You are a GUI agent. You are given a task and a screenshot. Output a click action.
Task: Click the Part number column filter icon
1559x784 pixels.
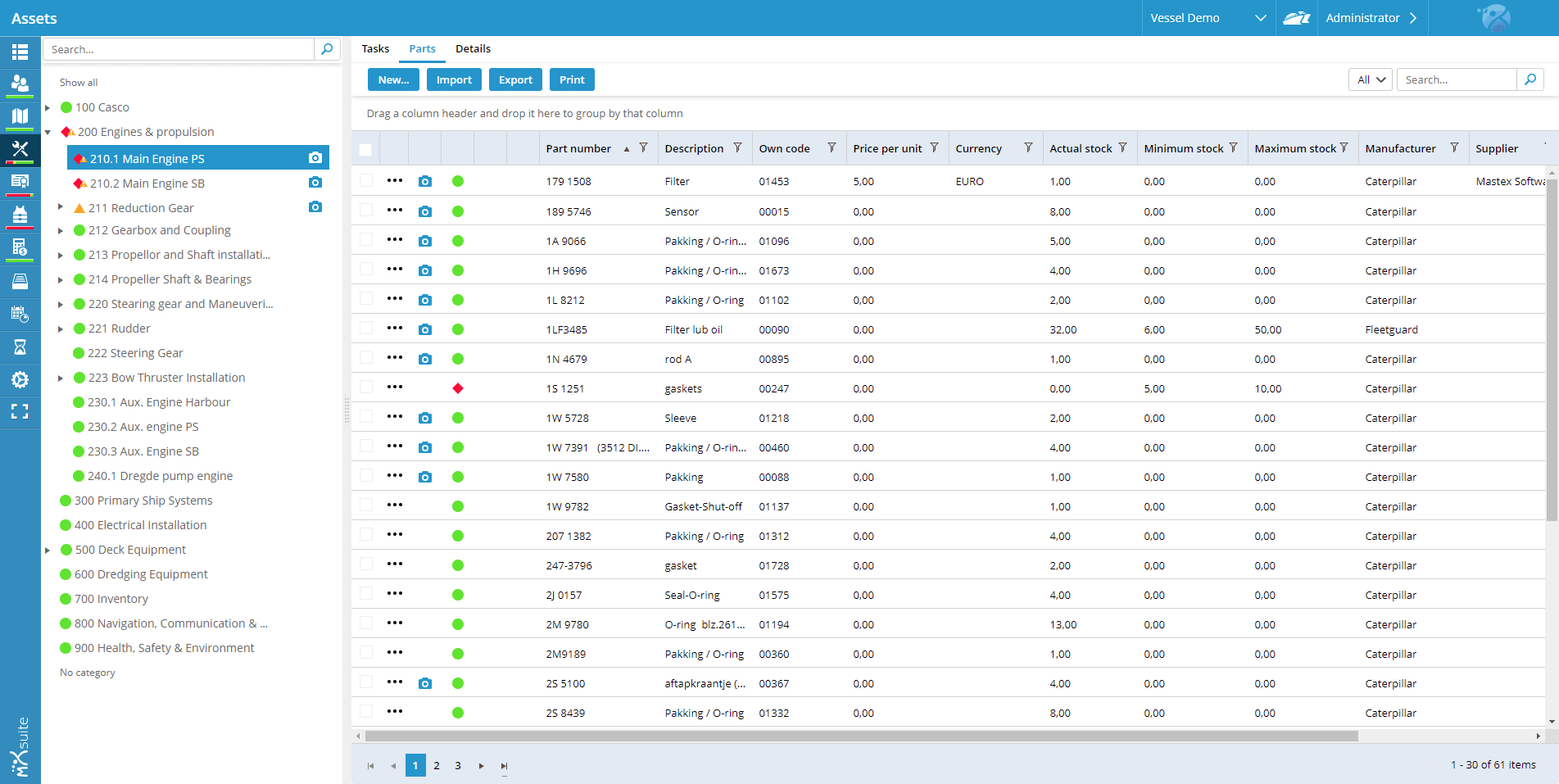(644, 148)
